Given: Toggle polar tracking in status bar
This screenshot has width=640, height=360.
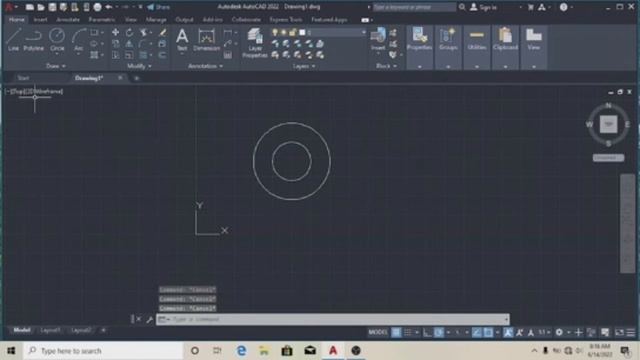Looking at the screenshot, I should [439, 333].
